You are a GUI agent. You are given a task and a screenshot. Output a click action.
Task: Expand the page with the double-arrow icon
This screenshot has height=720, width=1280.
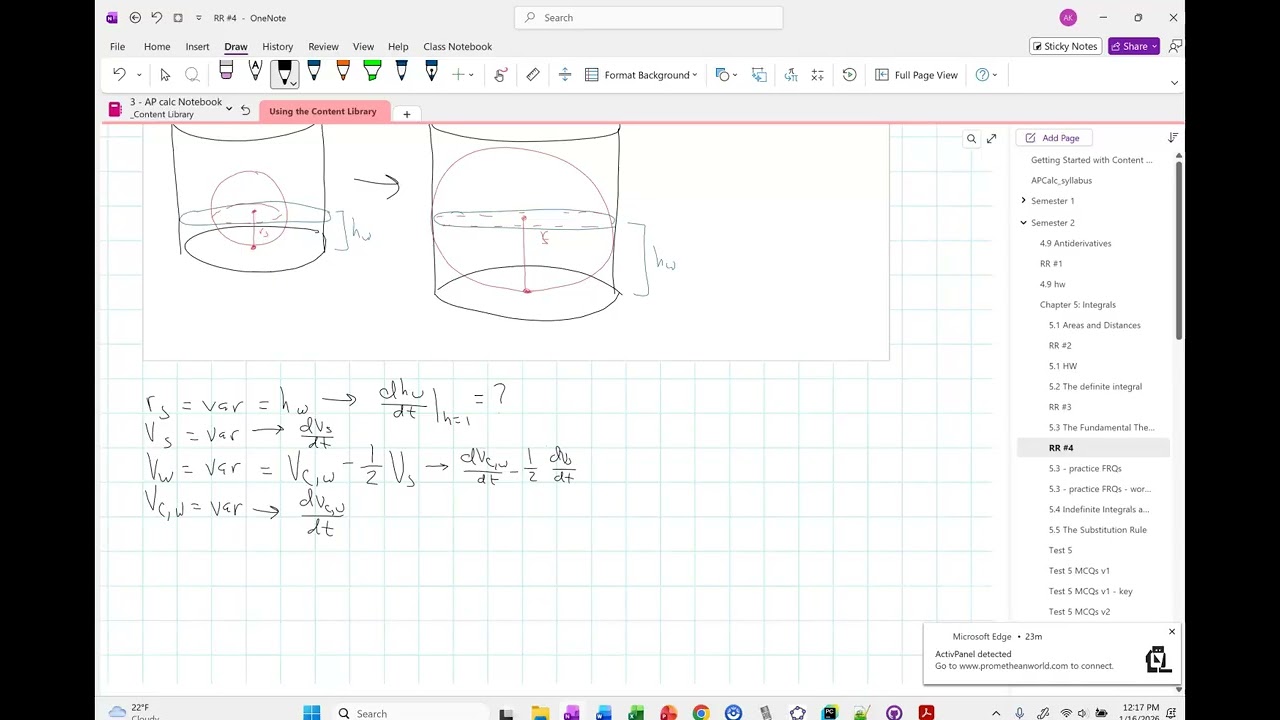(x=991, y=139)
